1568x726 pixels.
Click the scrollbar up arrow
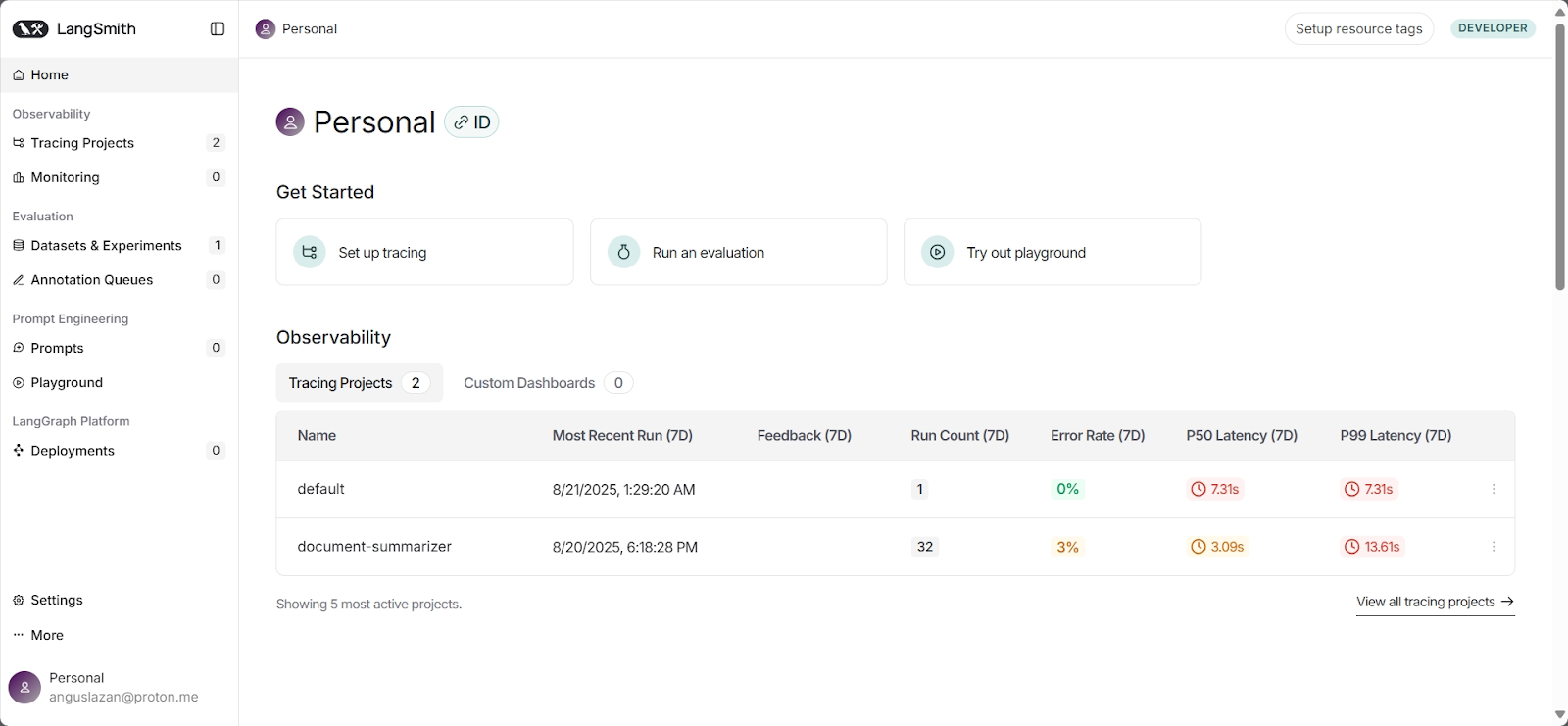[1560, 11]
